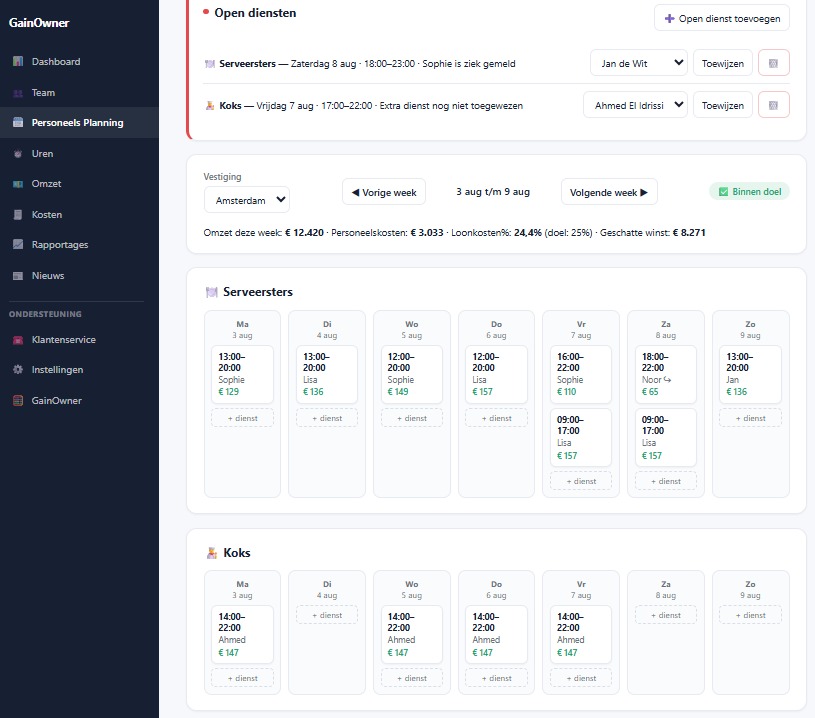Open Lisa's Friday 09:00–17:00 shift card
Viewport: 815px width, 718px height.
581,438
